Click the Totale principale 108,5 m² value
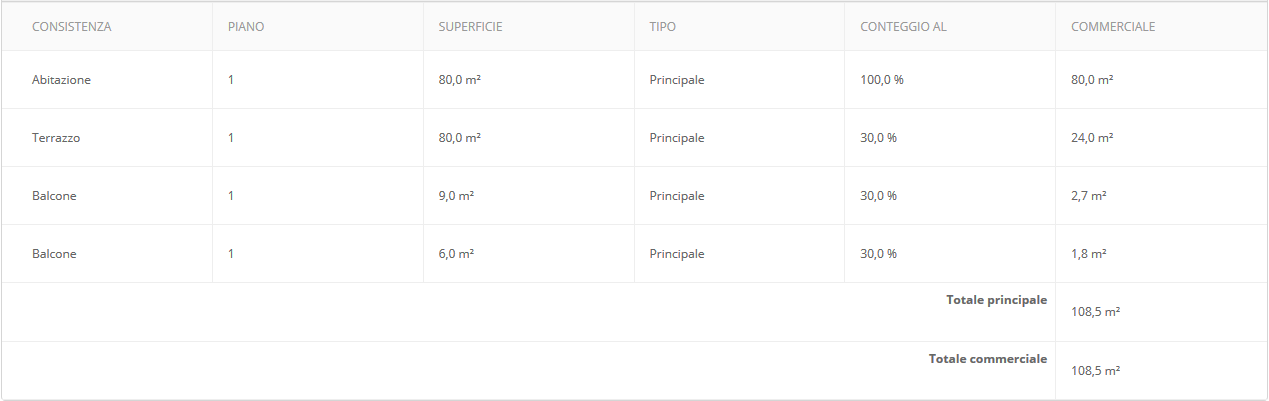Screen dimensions: 1269x401 pos(1095,312)
